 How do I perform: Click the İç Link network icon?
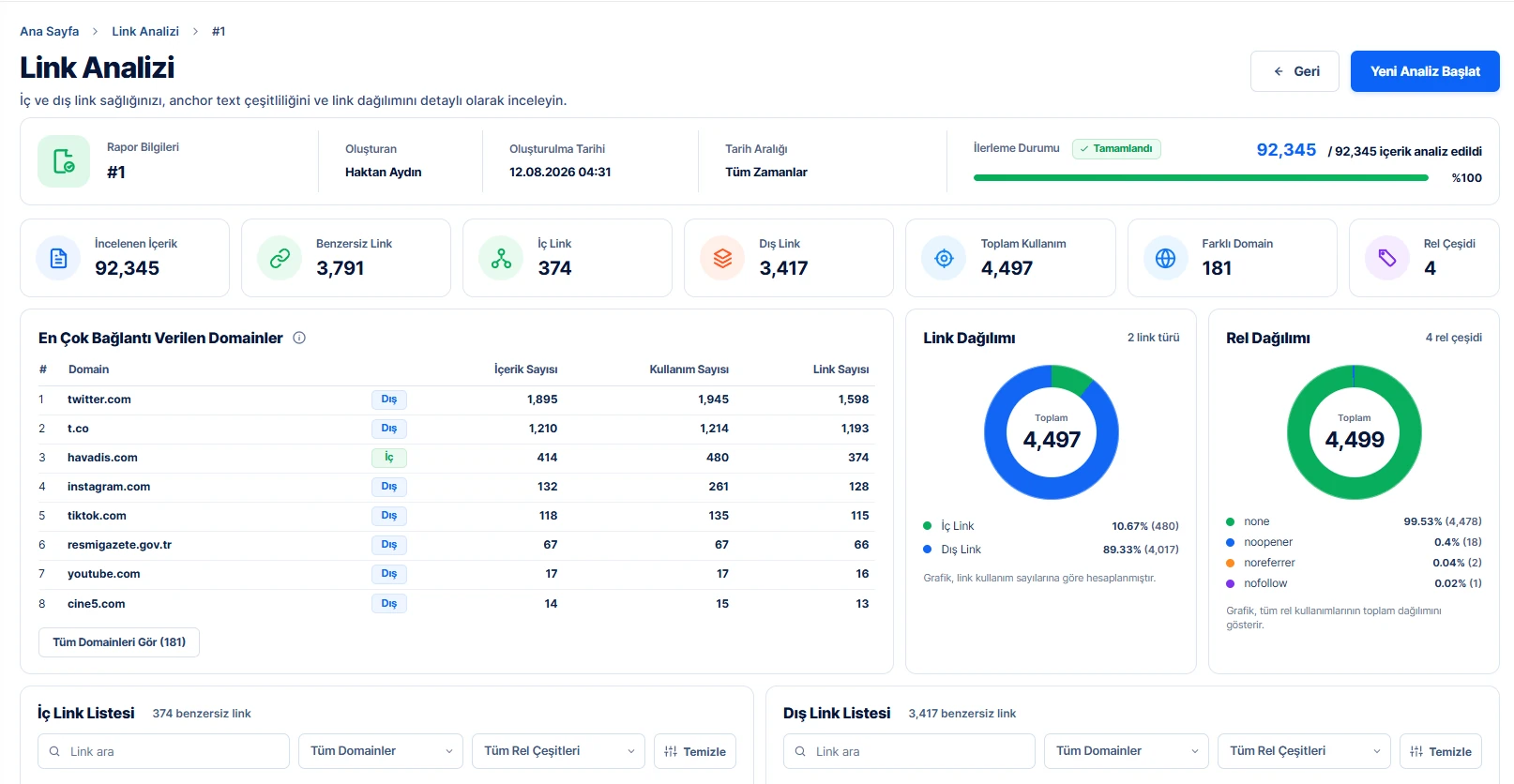(501, 258)
